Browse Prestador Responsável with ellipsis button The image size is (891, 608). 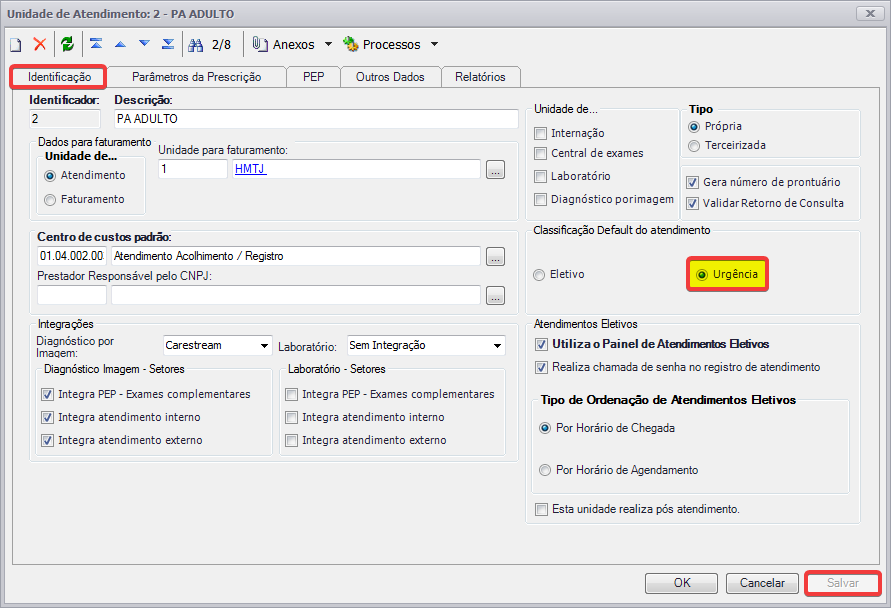pos(496,296)
